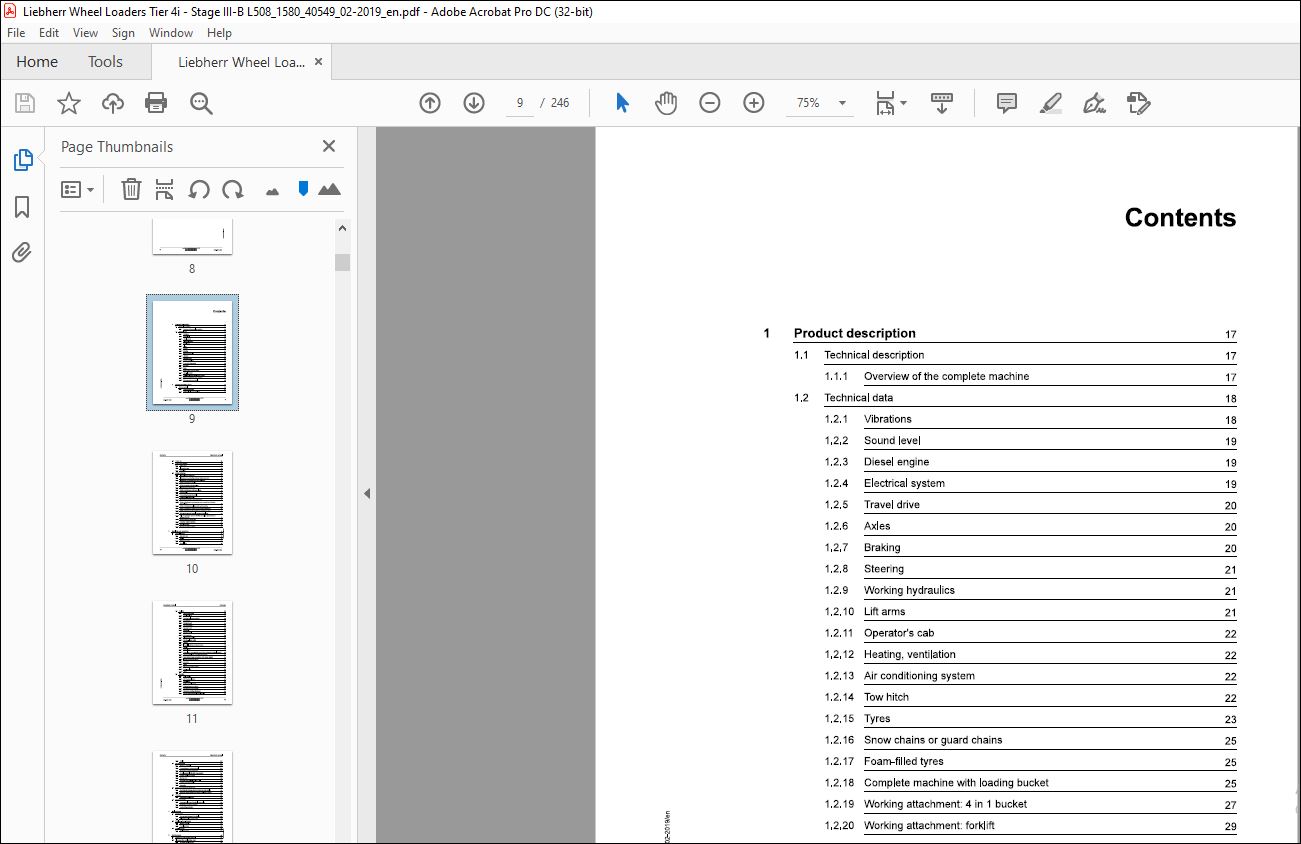The image size is (1301, 844).
Task: Zoom out with the minus button
Action: (710, 103)
